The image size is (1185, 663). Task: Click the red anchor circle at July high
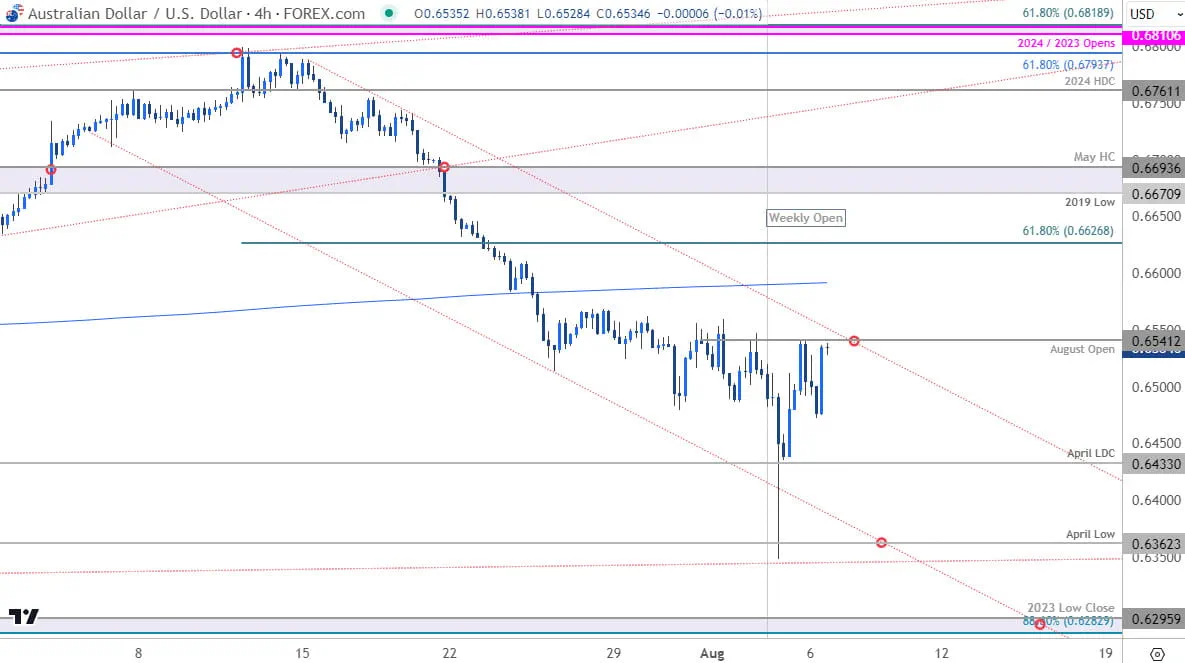point(237,53)
